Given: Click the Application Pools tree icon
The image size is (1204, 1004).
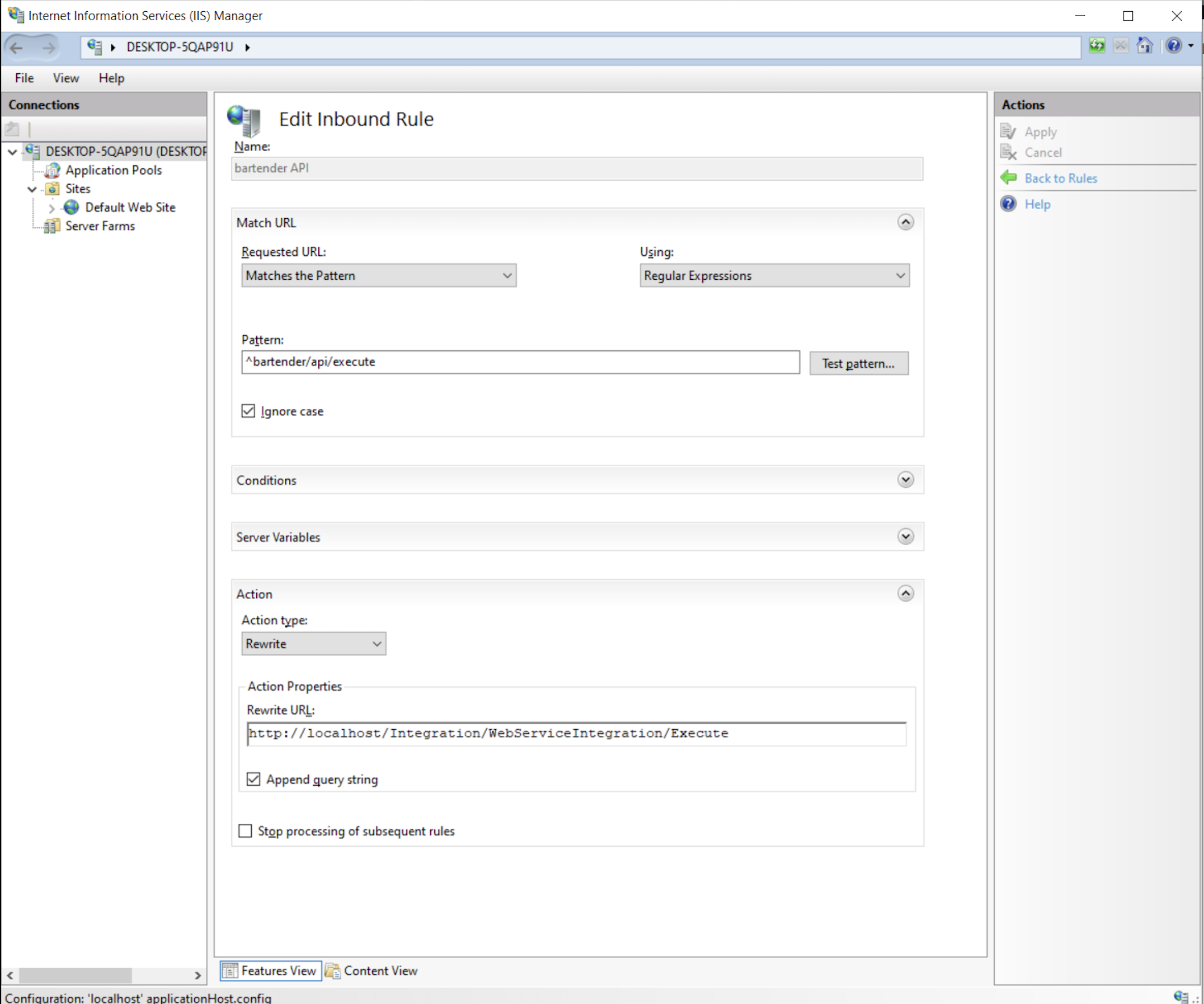Looking at the screenshot, I should coord(53,170).
